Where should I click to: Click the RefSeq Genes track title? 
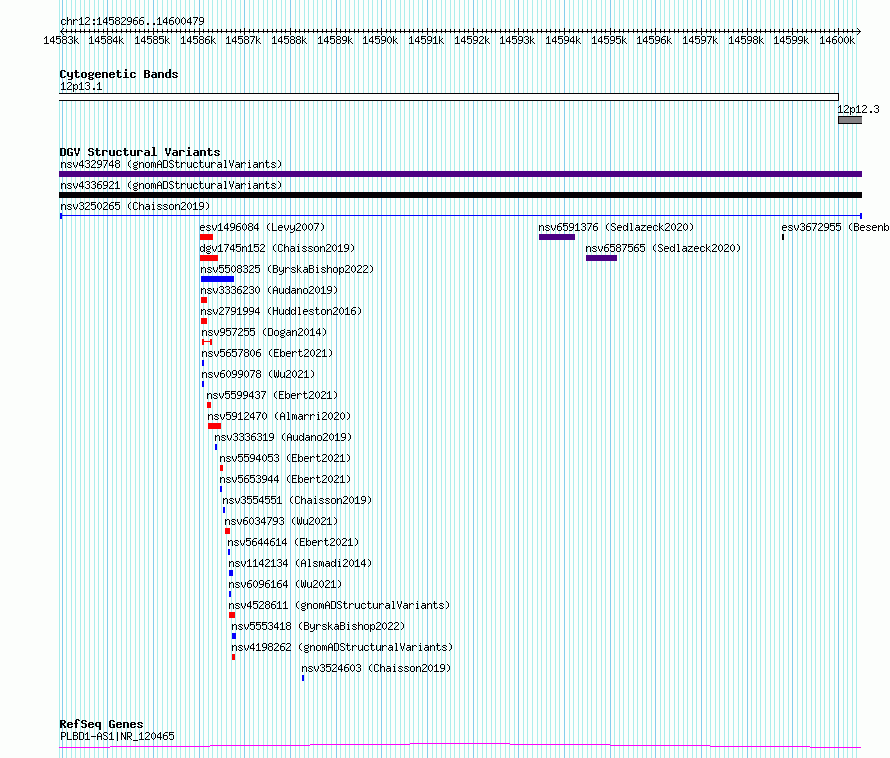101,724
